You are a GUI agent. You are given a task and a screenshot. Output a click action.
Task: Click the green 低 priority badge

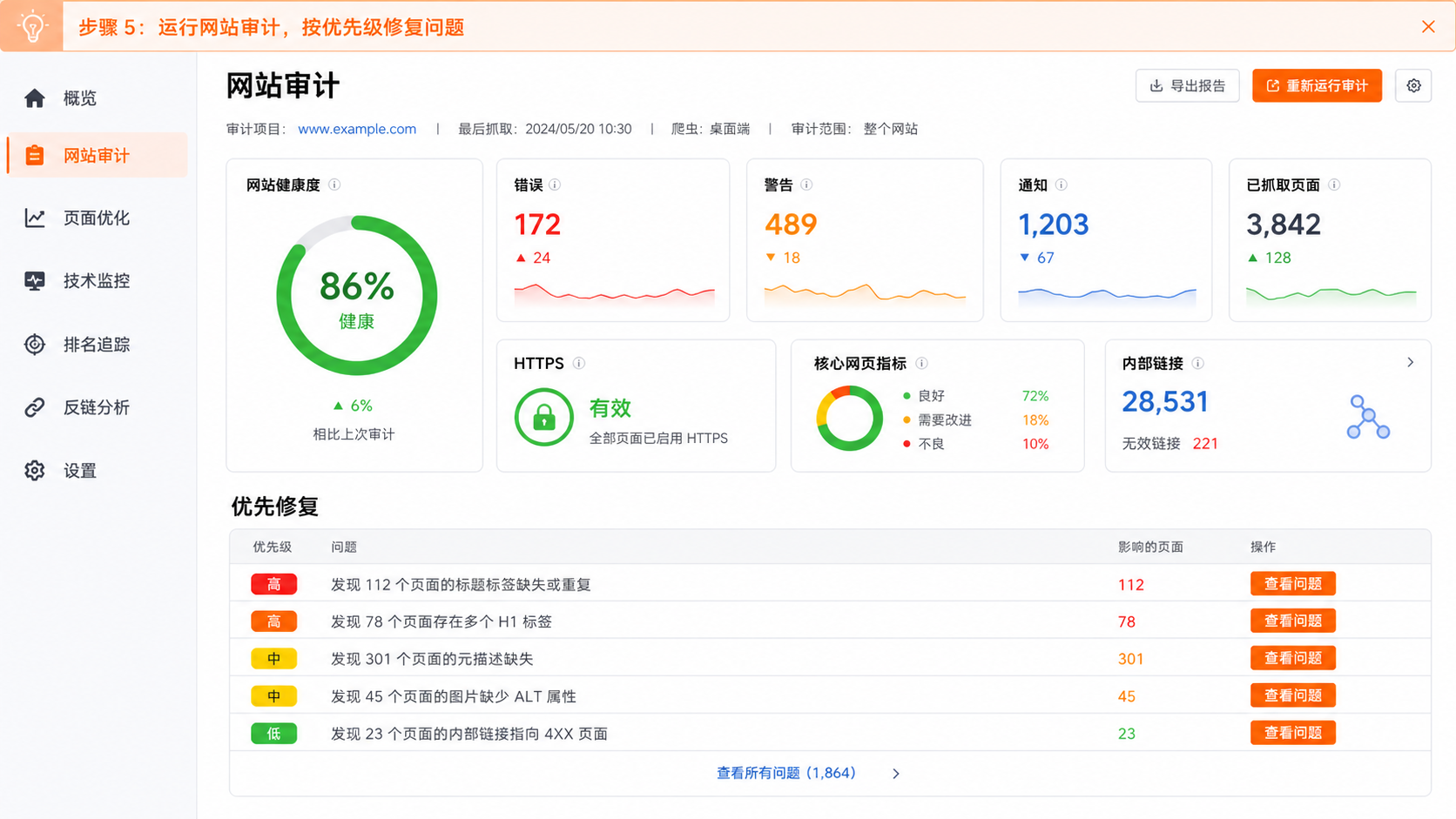[273, 734]
